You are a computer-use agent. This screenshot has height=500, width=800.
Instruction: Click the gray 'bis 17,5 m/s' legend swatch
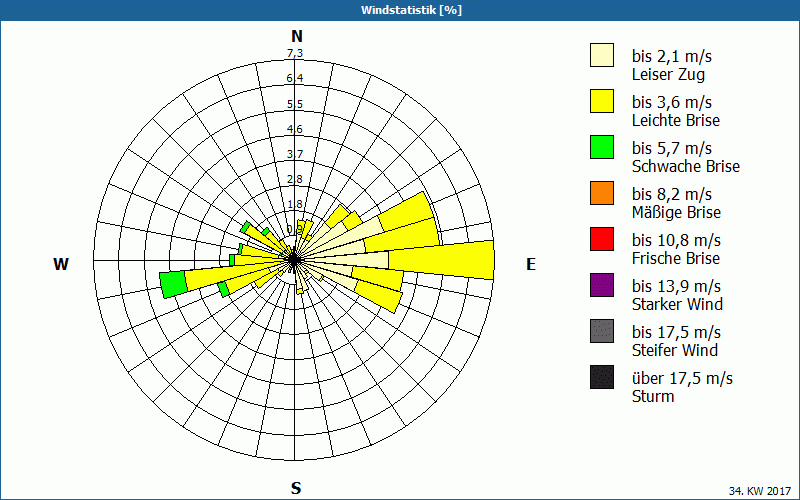(x=602, y=331)
